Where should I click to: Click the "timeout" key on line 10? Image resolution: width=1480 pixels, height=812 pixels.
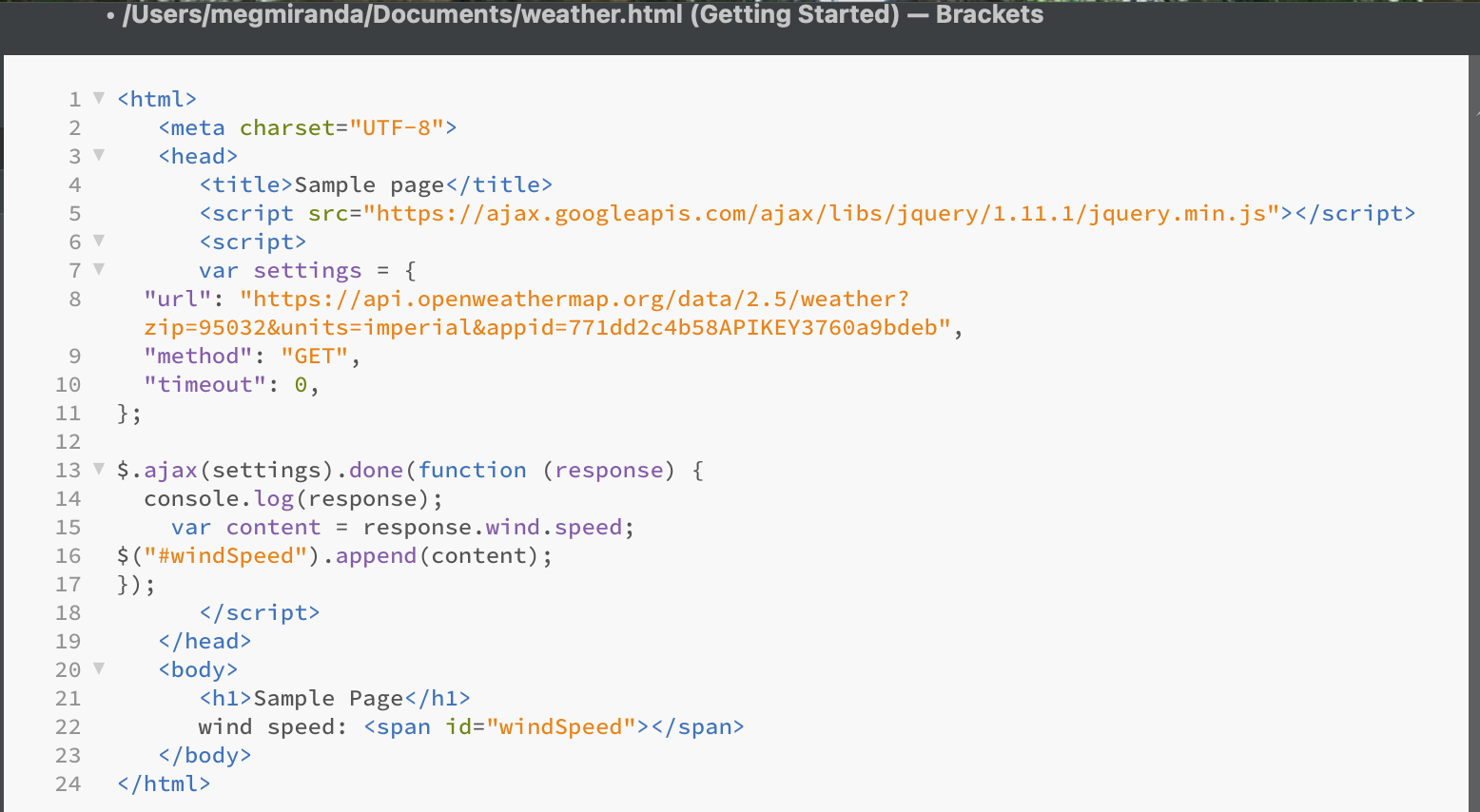coord(205,385)
